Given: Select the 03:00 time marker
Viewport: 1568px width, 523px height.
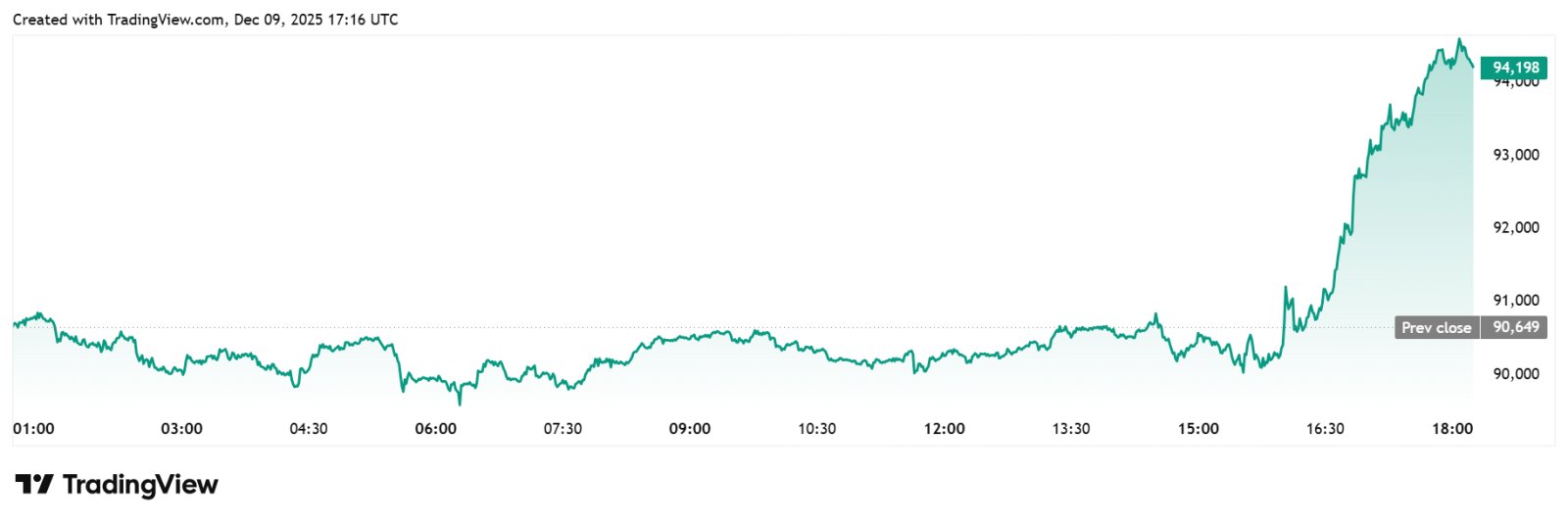Looking at the screenshot, I should tap(181, 429).
